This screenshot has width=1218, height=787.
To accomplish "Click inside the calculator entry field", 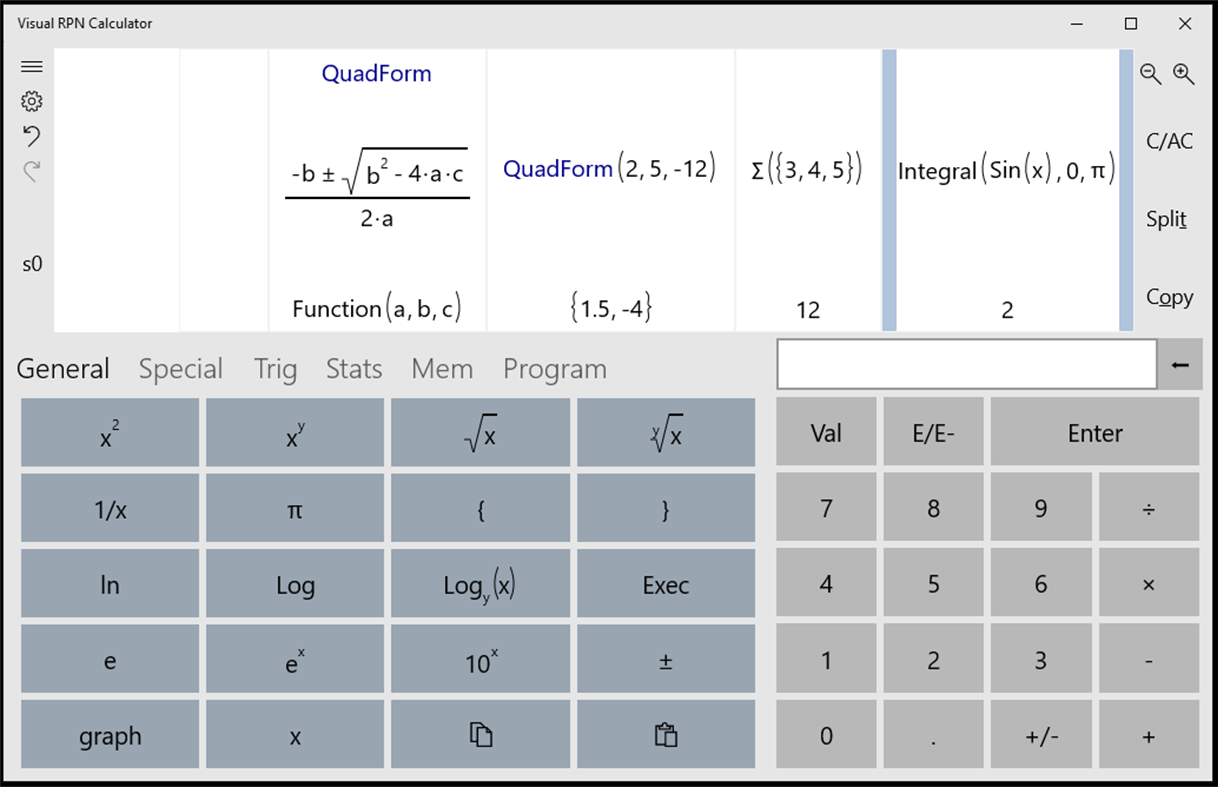I will (x=966, y=364).
